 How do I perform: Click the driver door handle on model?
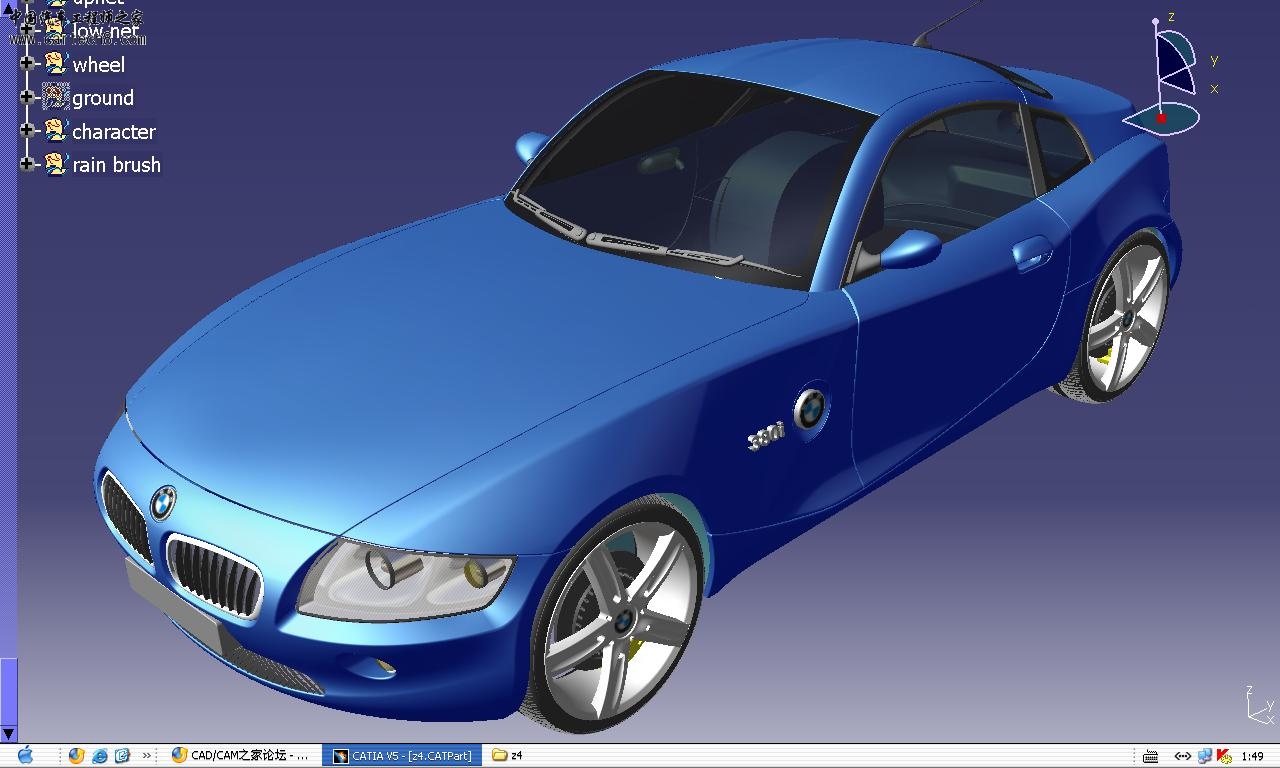pyautogui.click(x=1033, y=252)
